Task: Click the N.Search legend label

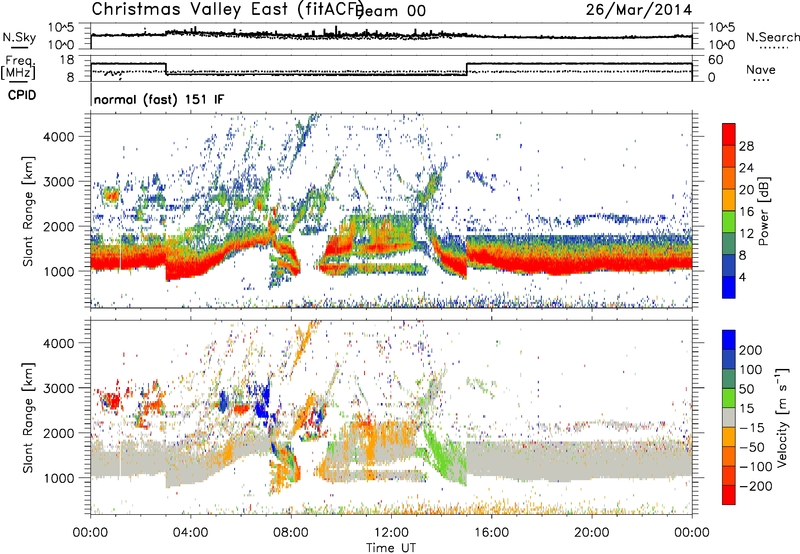Action: [x=772, y=37]
